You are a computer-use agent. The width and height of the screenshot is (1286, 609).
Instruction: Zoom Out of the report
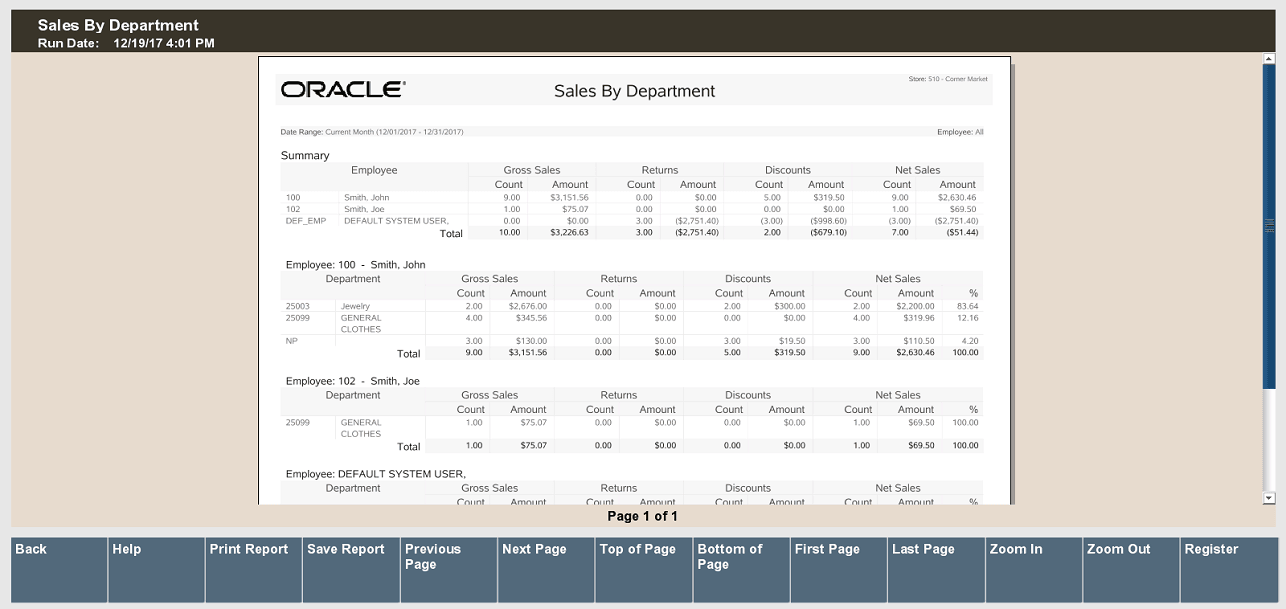point(1131,570)
